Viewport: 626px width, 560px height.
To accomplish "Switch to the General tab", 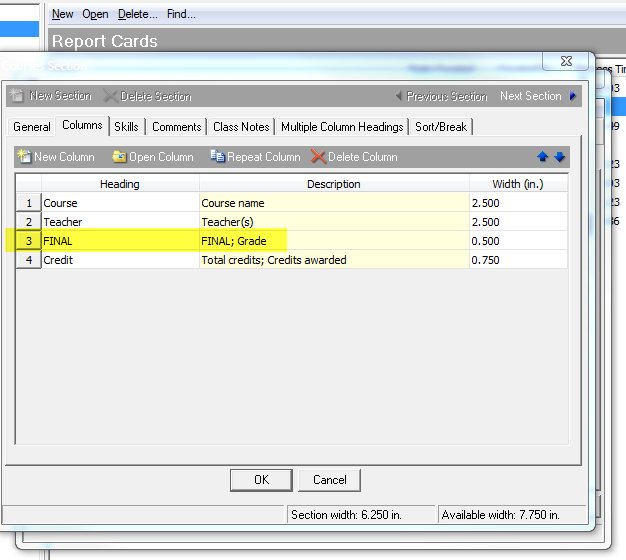I will [x=32, y=127].
